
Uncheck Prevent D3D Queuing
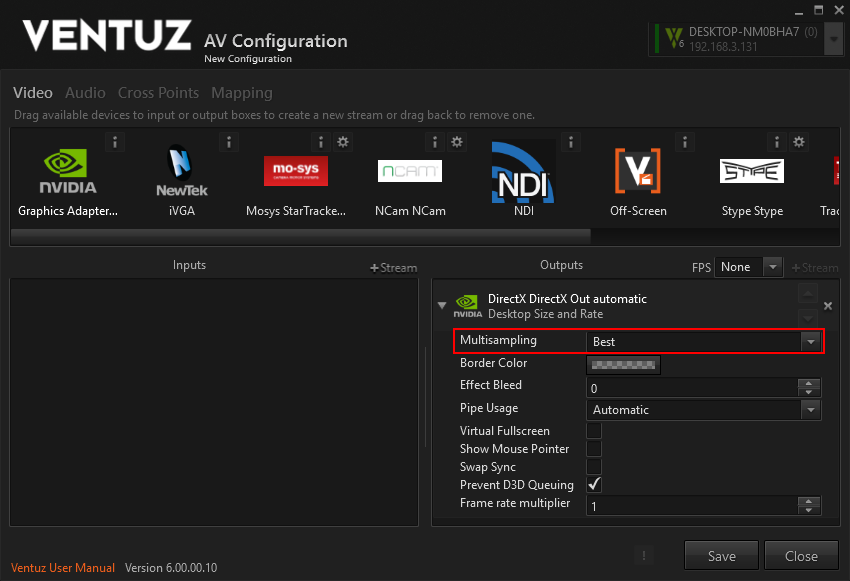(x=594, y=485)
